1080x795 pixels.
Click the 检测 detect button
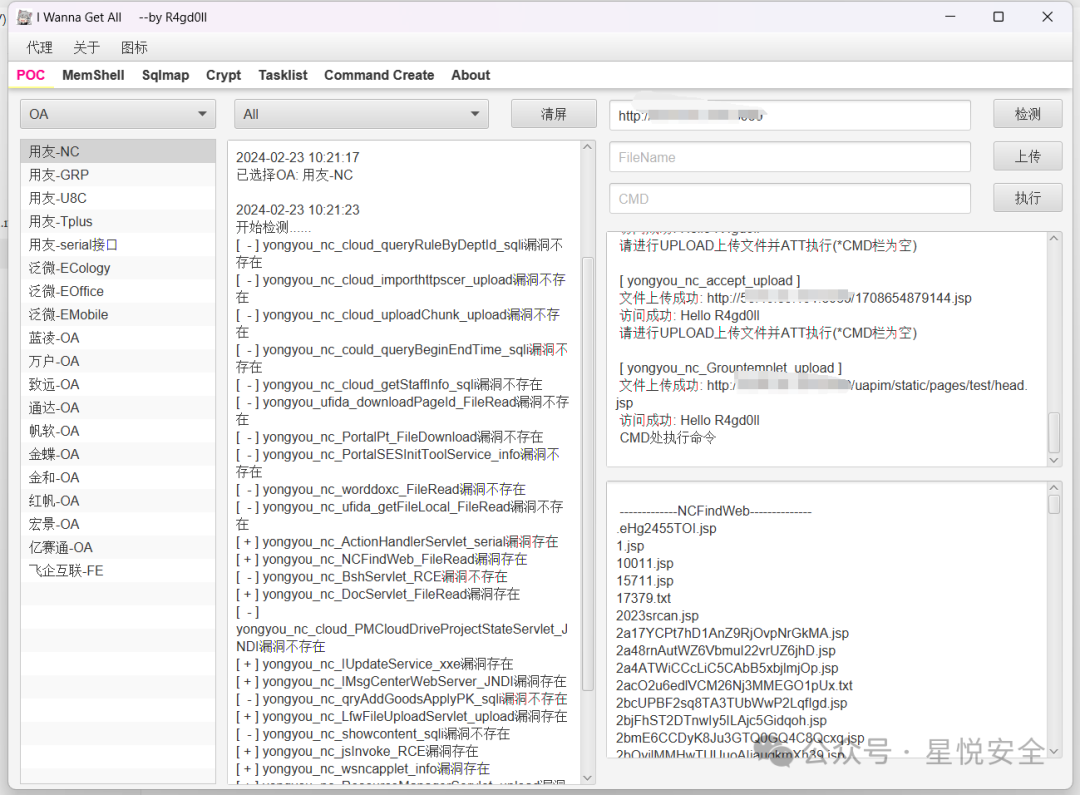coord(1028,114)
